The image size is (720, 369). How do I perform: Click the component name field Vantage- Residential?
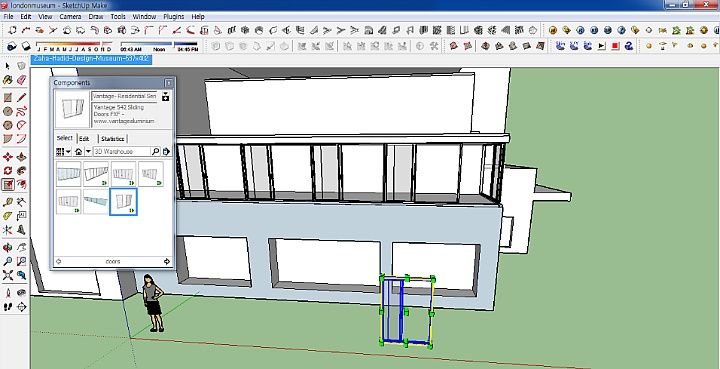125,96
